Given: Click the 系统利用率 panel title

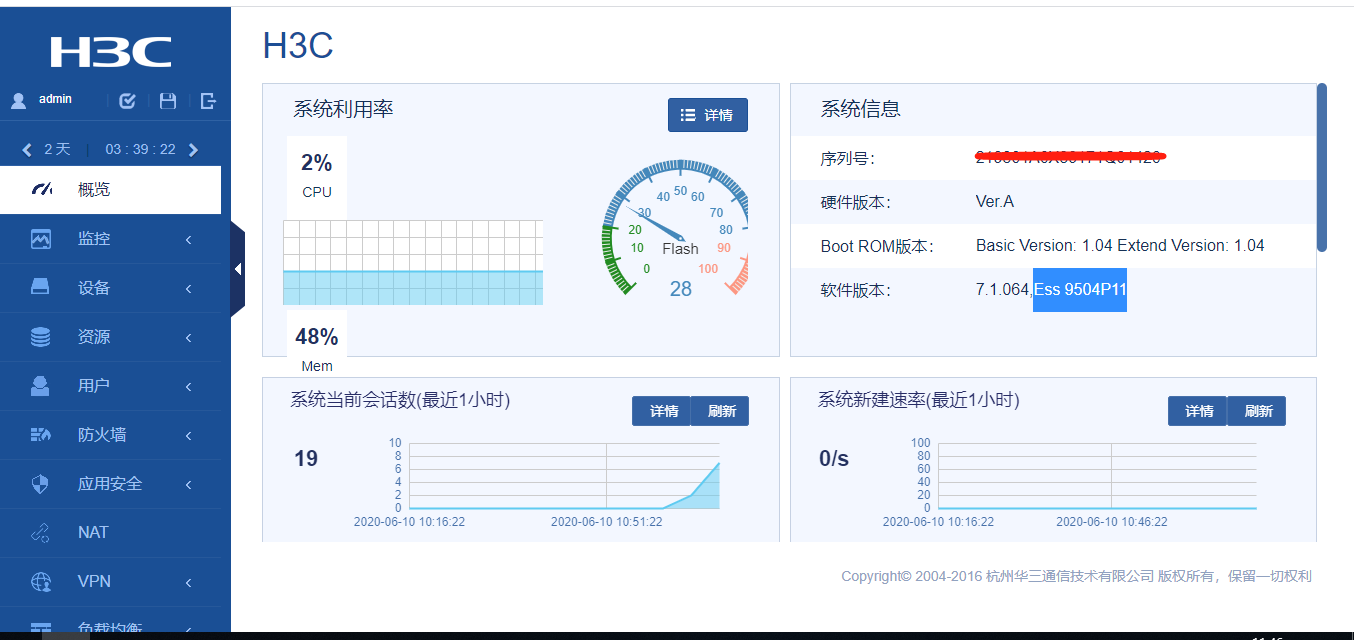Looking at the screenshot, I should [343, 110].
